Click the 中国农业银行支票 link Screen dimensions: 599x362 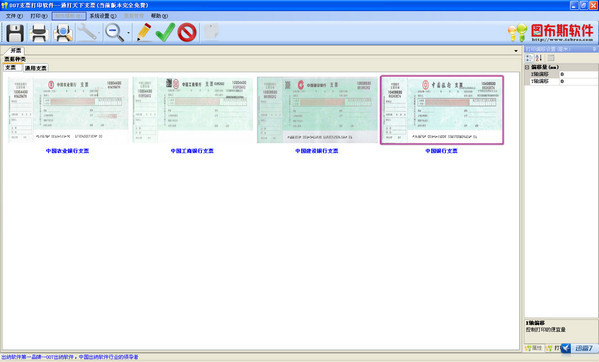tap(68, 151)
